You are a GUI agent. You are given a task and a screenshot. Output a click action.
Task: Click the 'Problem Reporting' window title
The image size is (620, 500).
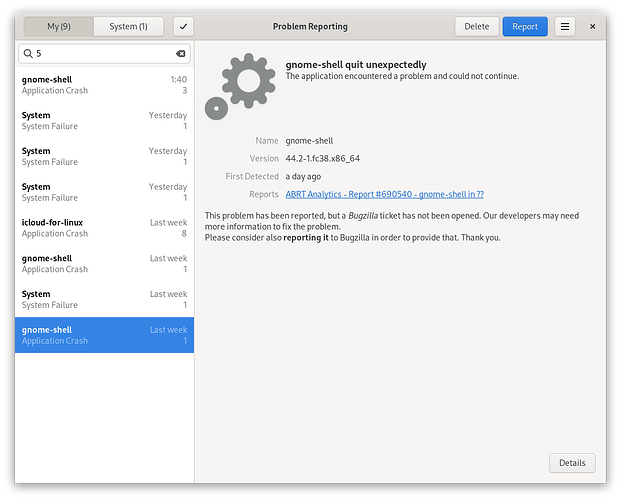click(x=310, y=26)
